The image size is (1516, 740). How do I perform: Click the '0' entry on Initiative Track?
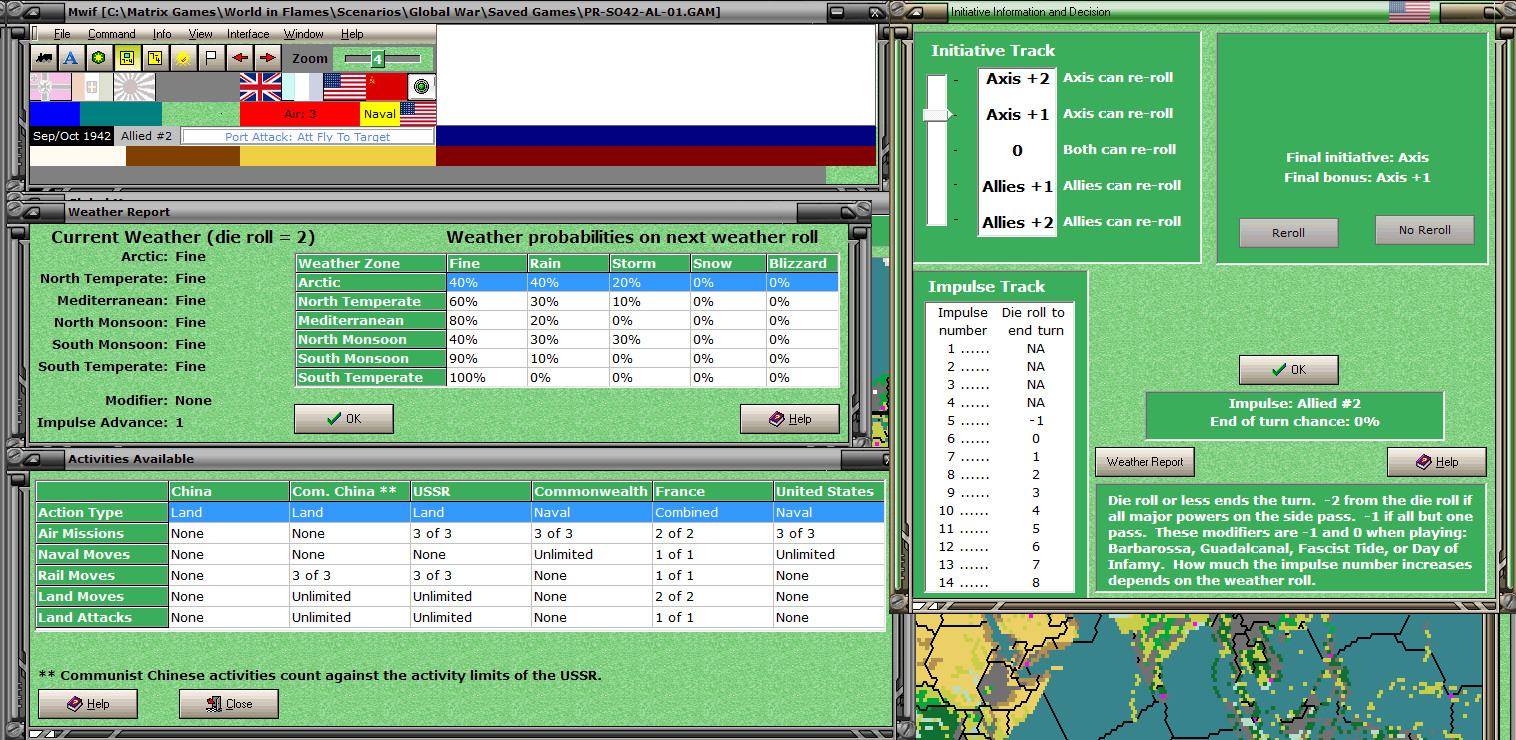[1018, 150]
